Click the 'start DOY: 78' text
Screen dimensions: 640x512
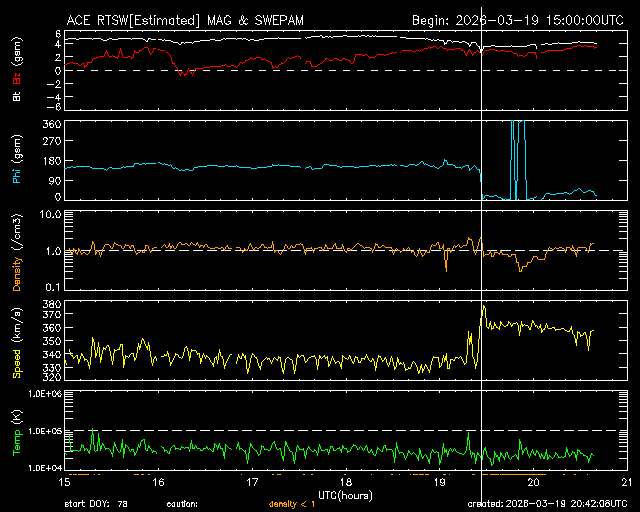(96, 504)
